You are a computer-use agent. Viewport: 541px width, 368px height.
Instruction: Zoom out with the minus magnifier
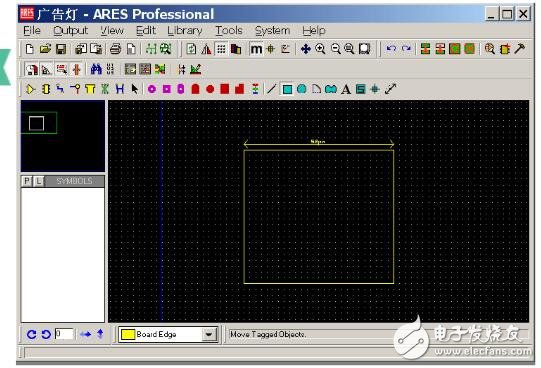point(335,49)
